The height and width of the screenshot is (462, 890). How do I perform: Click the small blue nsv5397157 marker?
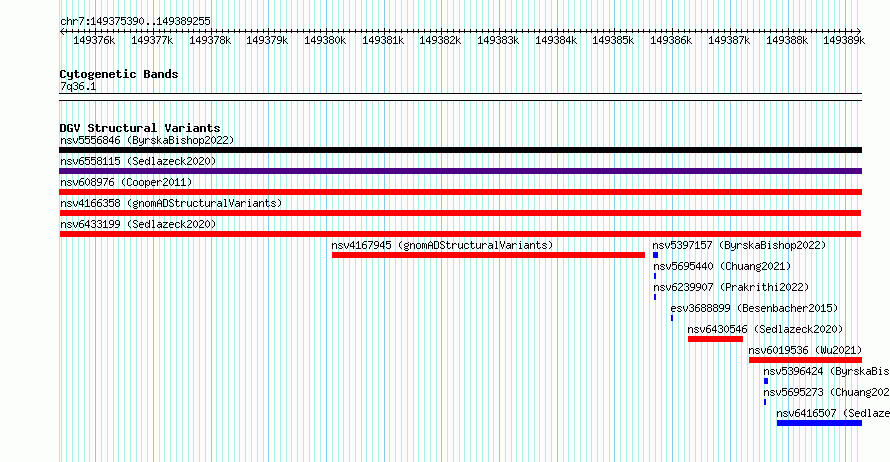click(655, 255)
